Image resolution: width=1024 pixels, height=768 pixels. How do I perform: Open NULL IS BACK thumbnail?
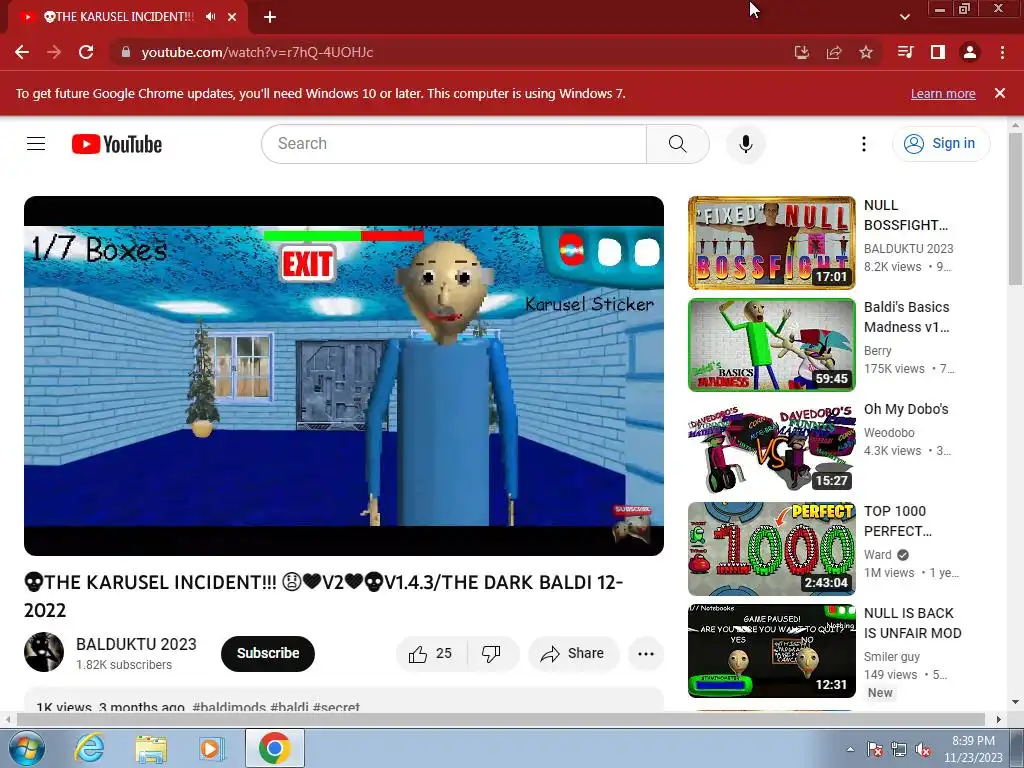[771, 650]
